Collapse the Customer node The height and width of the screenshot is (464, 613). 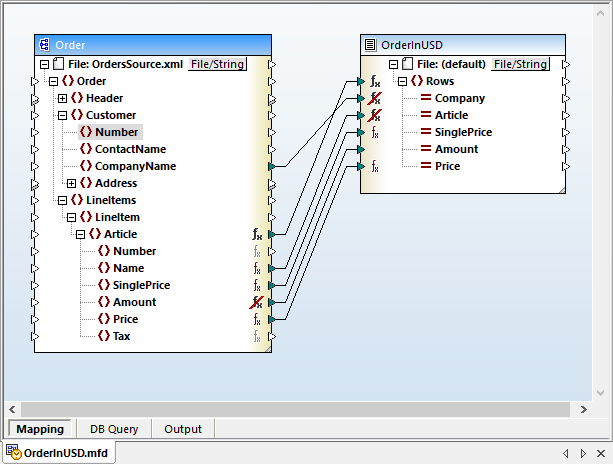click(x=63, y=115)
